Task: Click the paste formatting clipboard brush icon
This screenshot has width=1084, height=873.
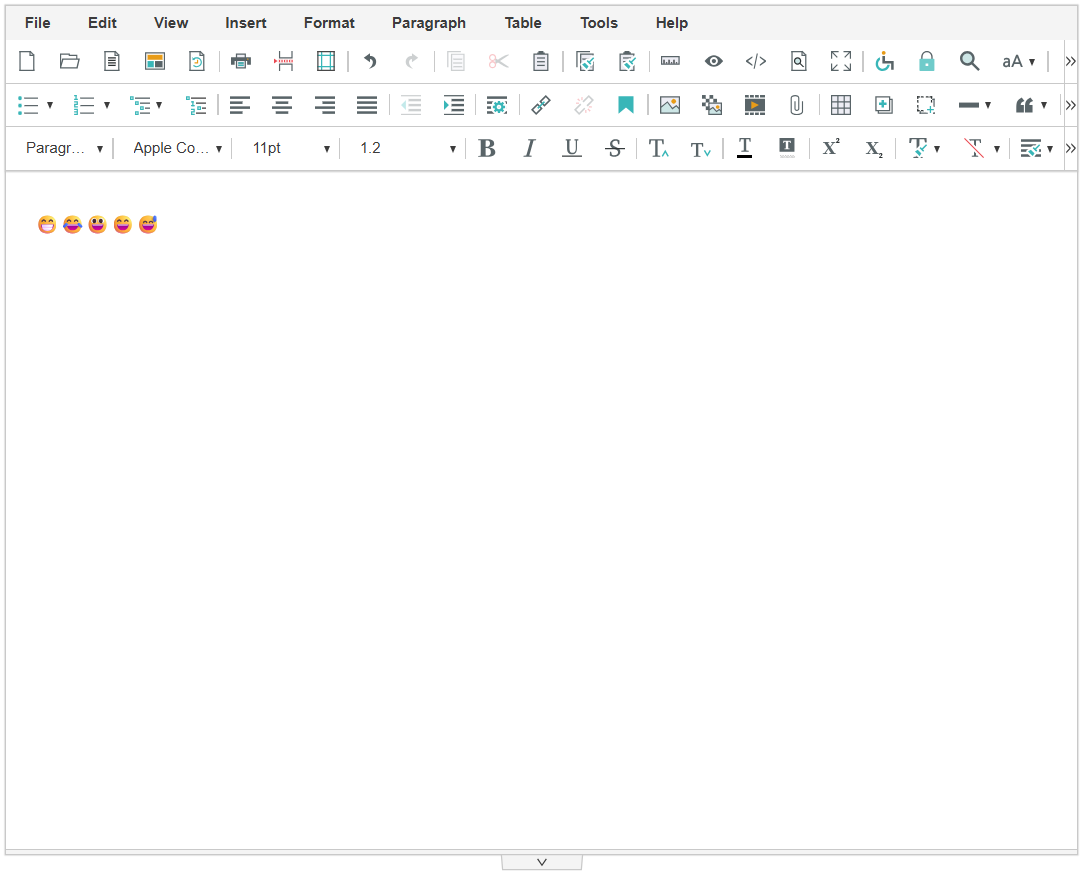Action: [627, 62]
